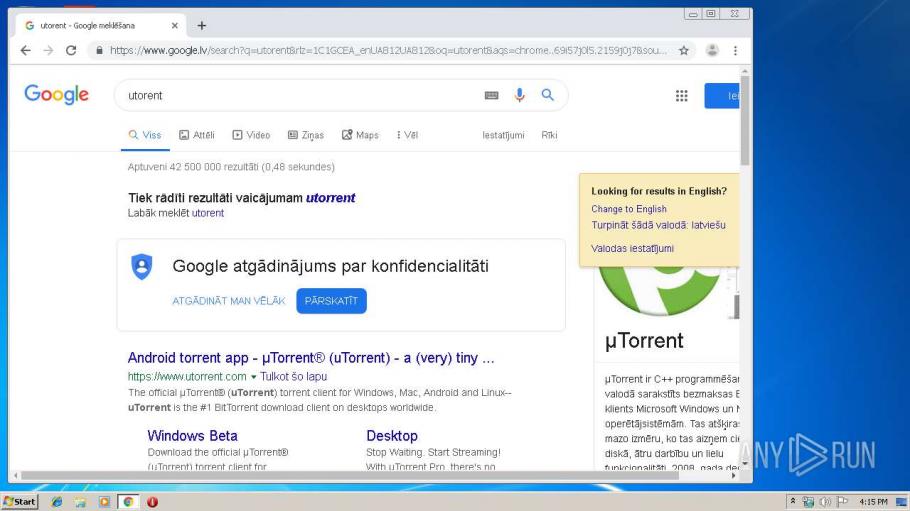Viewport: 910px width, 511px height.
Task: Click the Google logo
Action: point(56,94)
